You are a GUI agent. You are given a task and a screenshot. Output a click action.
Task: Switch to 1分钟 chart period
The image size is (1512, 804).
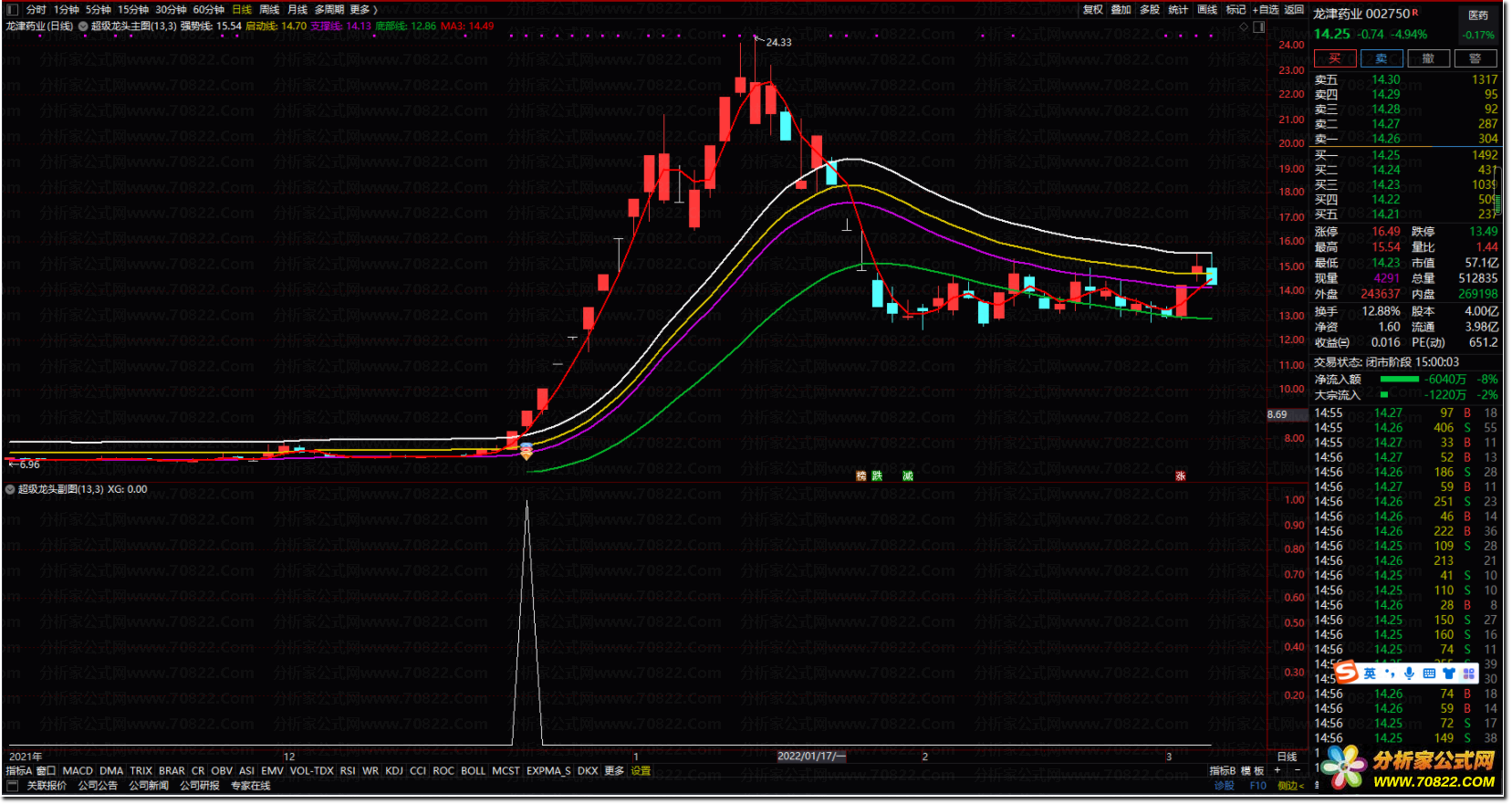(67, 10)
